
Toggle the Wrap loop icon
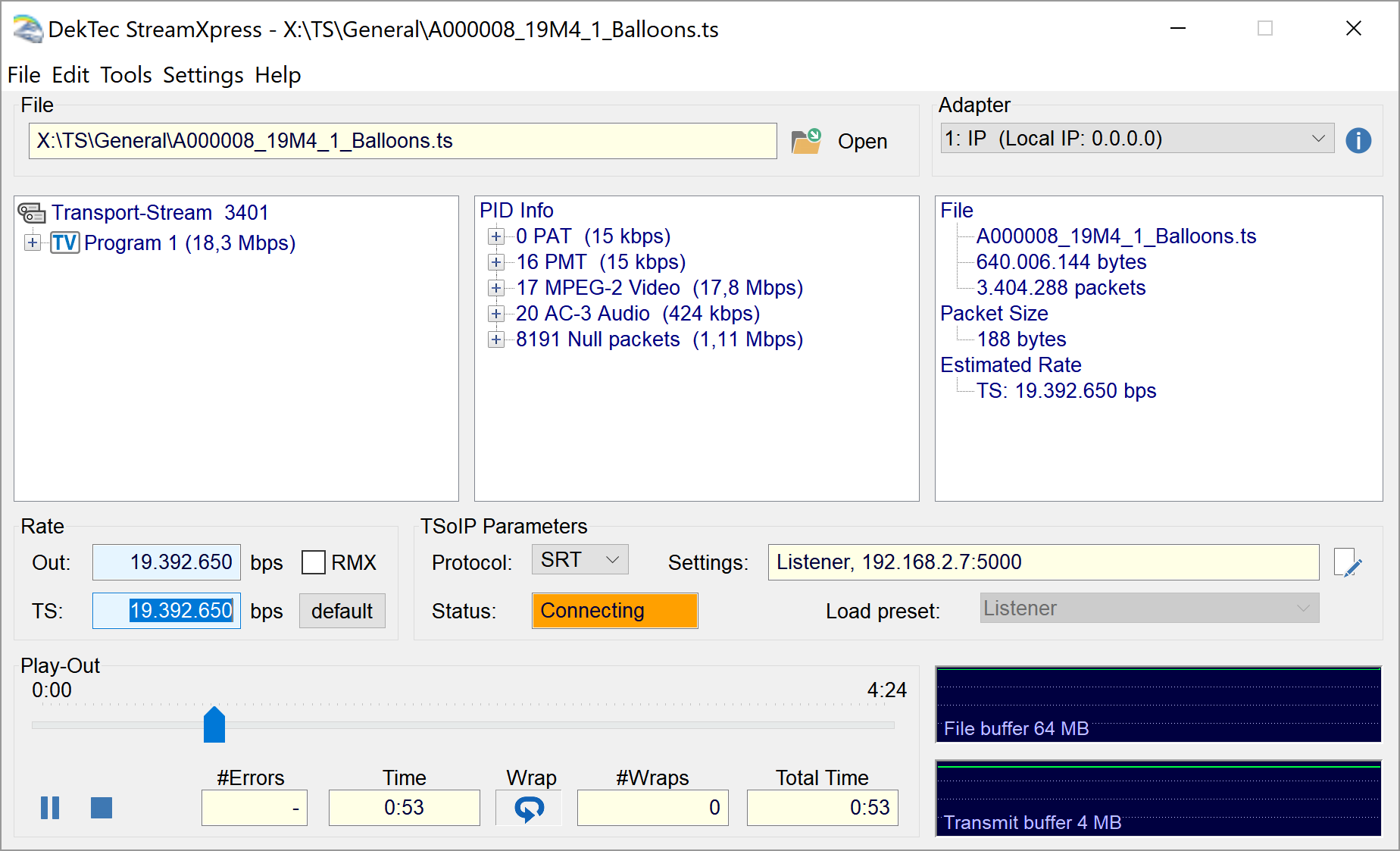pyautogui.click(x=529, y=809)
